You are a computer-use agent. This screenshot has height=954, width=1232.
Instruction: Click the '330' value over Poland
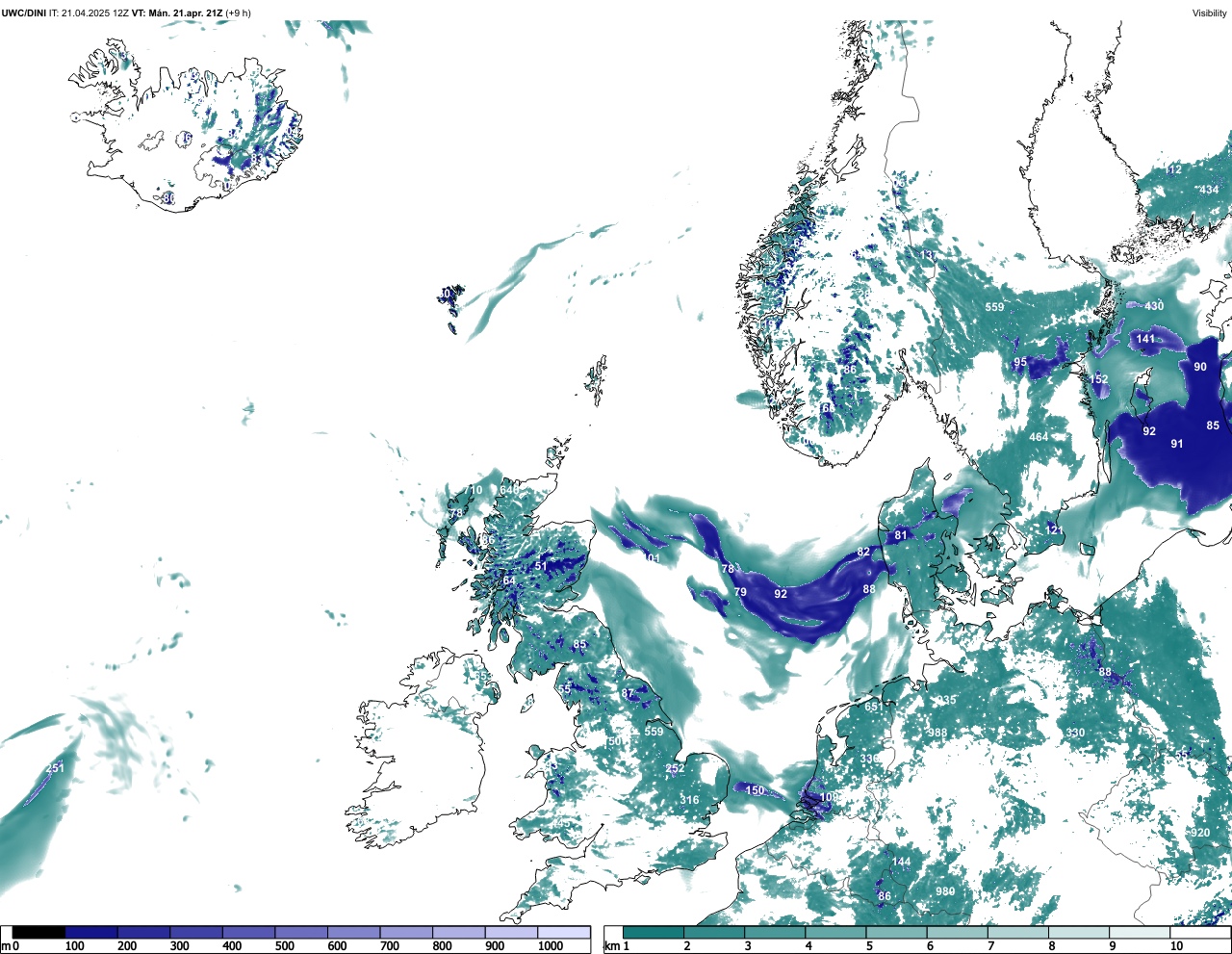pos(1075,733)
